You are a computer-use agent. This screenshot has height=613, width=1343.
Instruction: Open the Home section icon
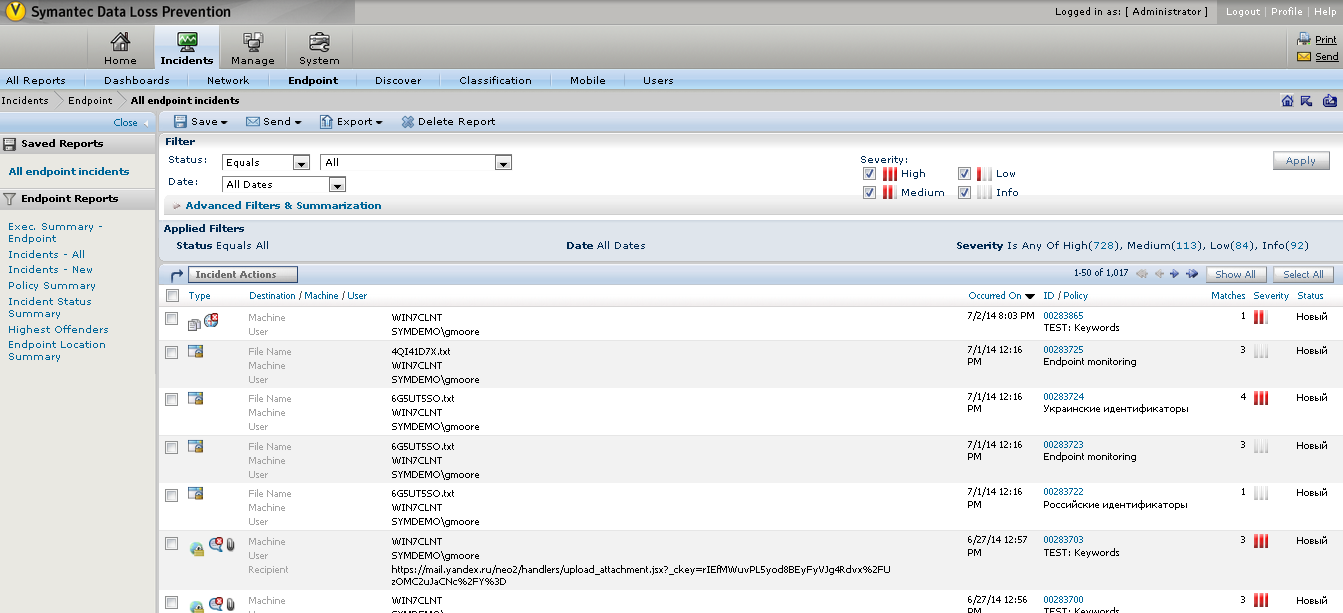[120, 41]
